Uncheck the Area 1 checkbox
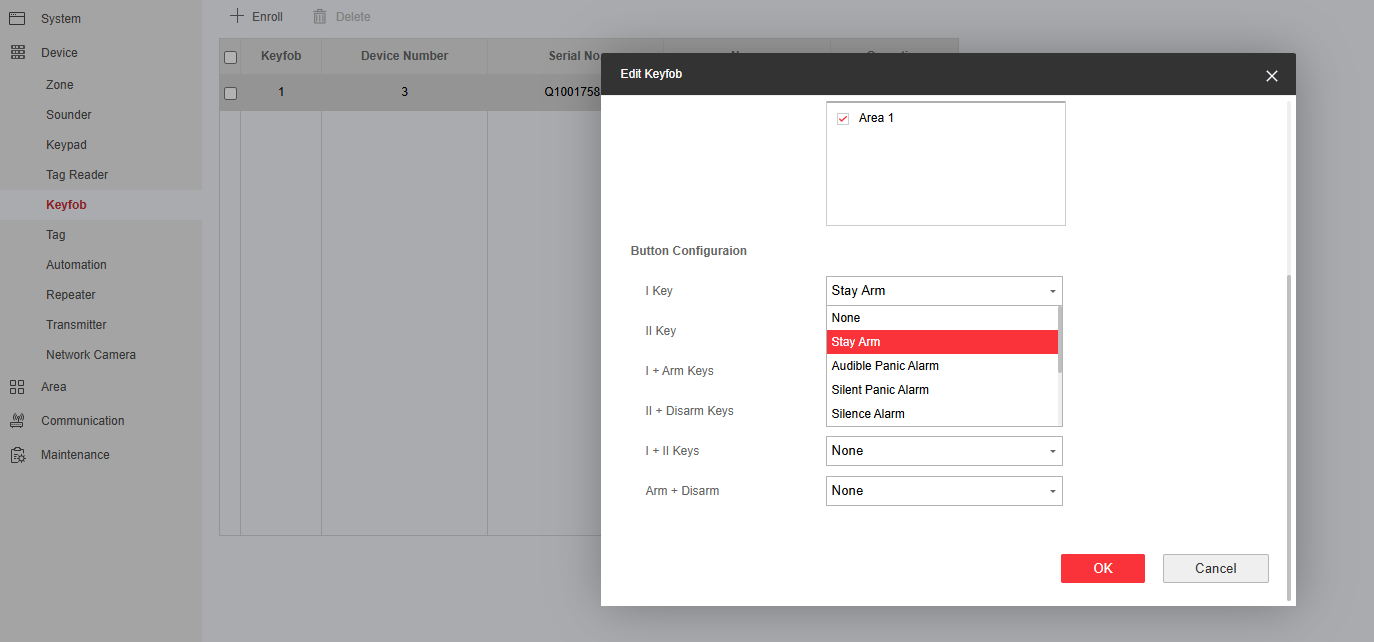Image resolution: width=1374 pixels, height=642 pixels. (x=843, y=118)
